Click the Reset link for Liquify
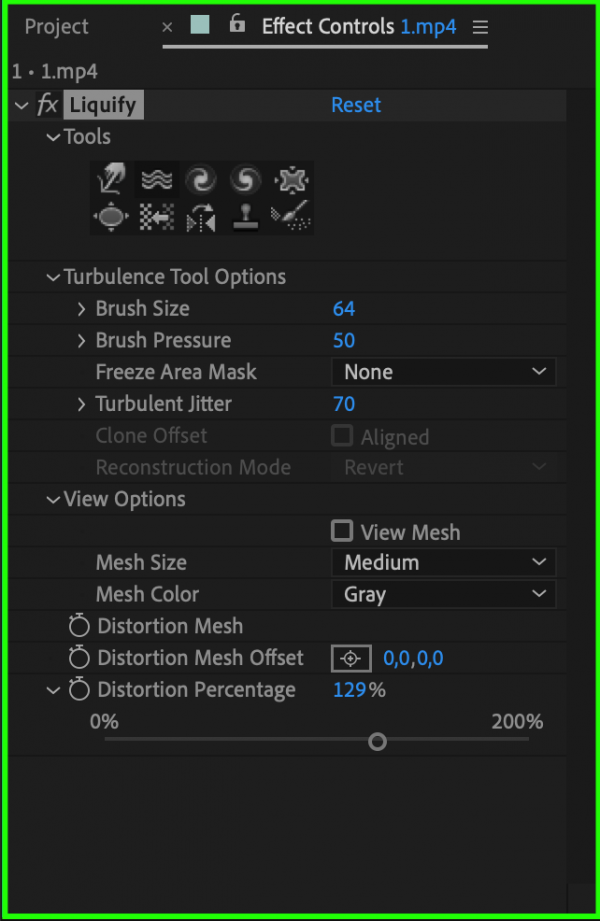Image resolution: width=600 pixels, height=921 pixels. coord(356,104)
